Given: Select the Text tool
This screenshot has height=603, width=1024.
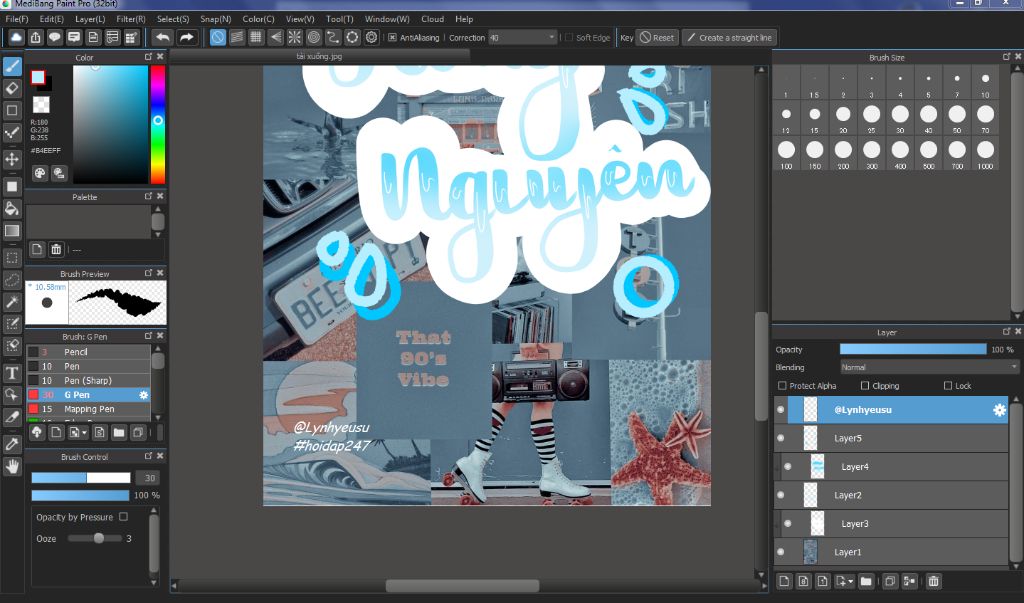Looking at the screenshot, I should pyautogui.click(x=12, y=373).
